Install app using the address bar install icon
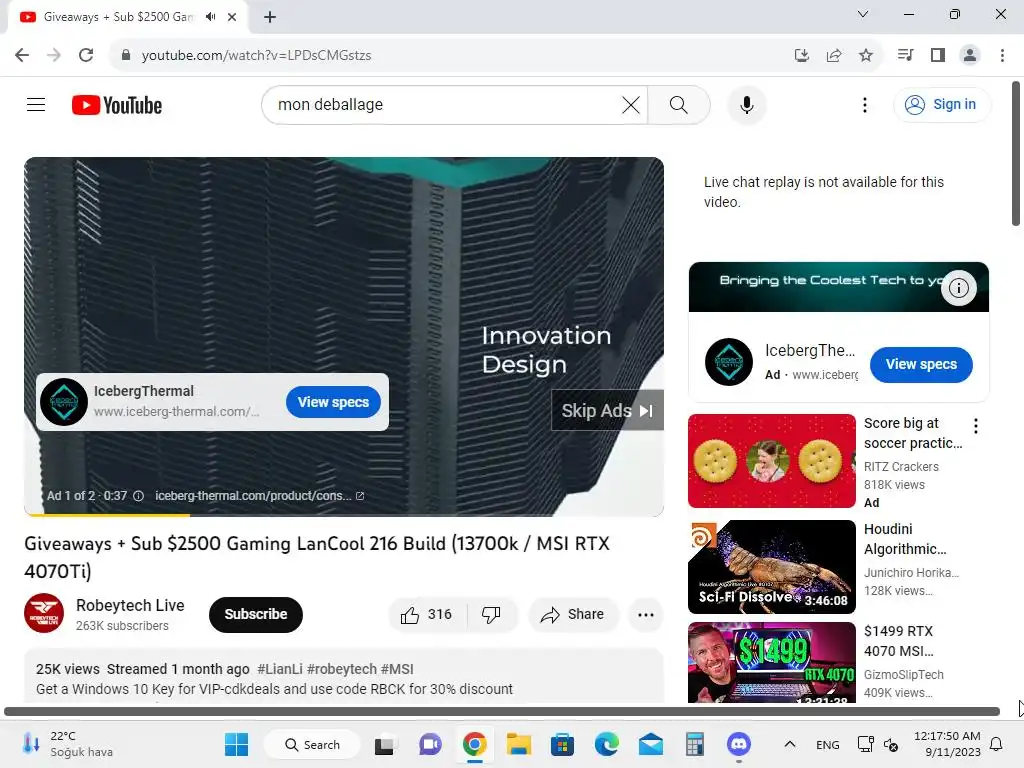 coord(801,55)
